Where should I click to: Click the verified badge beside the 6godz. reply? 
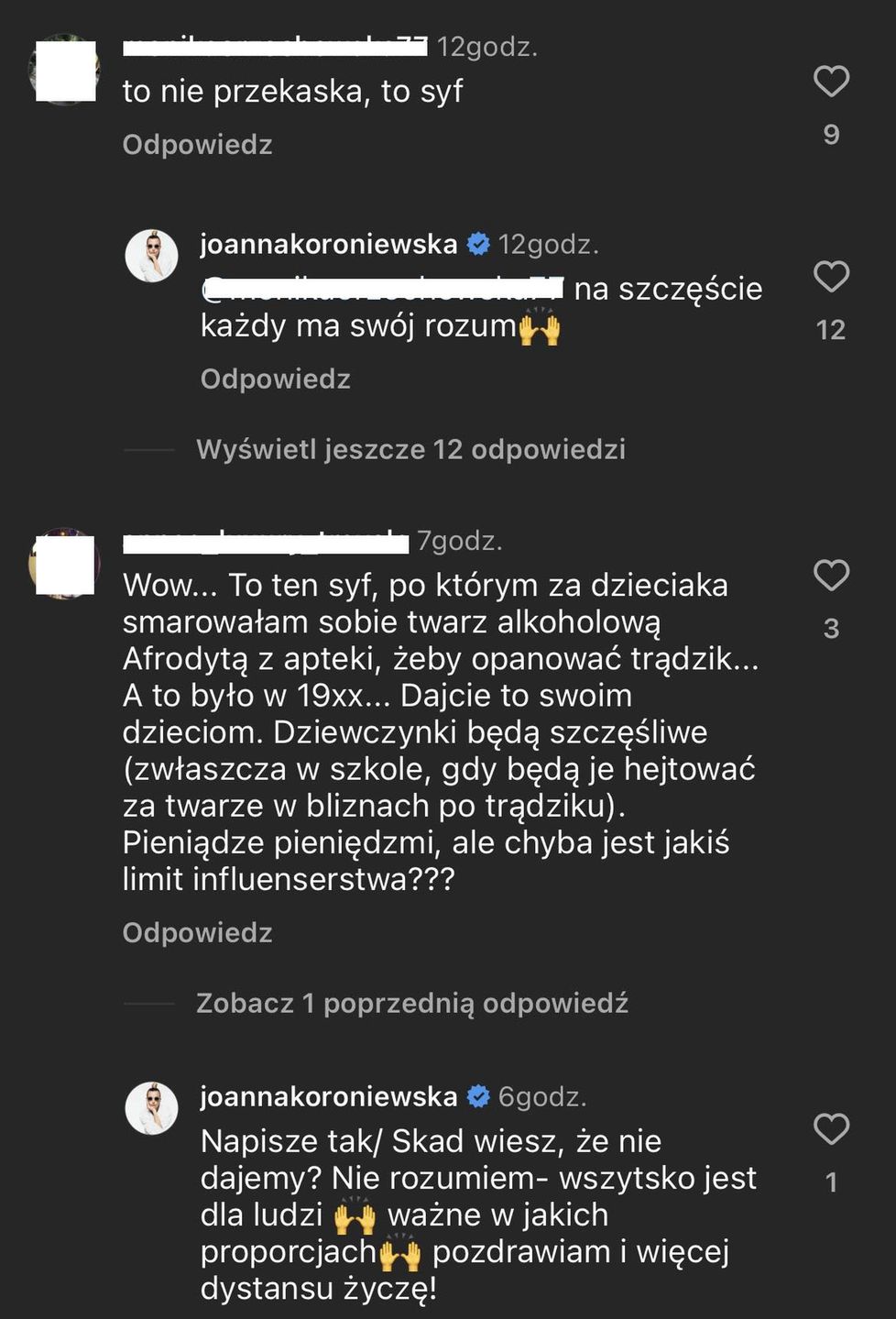pyautogui.click(x=478, y=1096)
